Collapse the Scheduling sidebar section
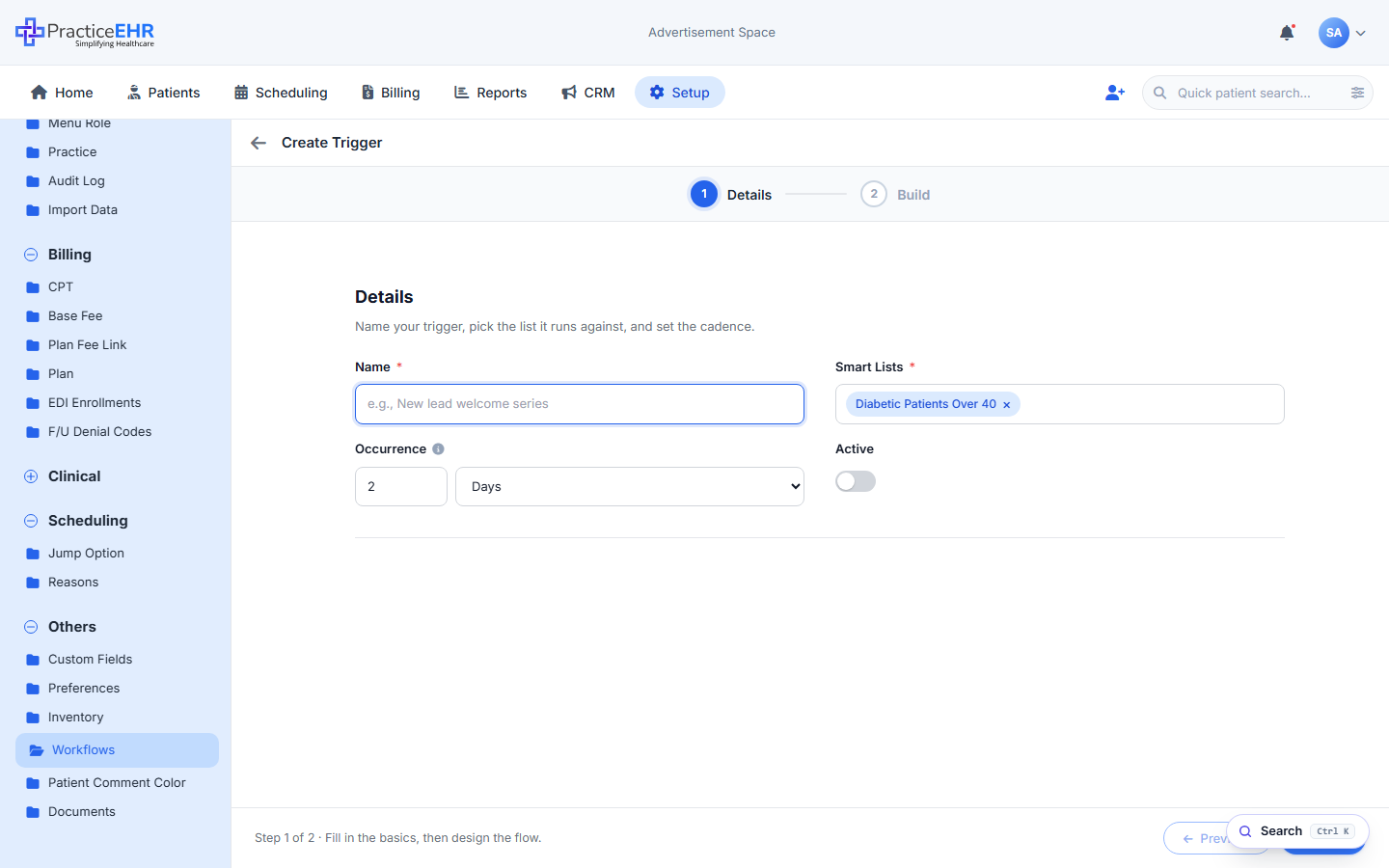This screenshot has width=1389, height=868. pos(31,521)
